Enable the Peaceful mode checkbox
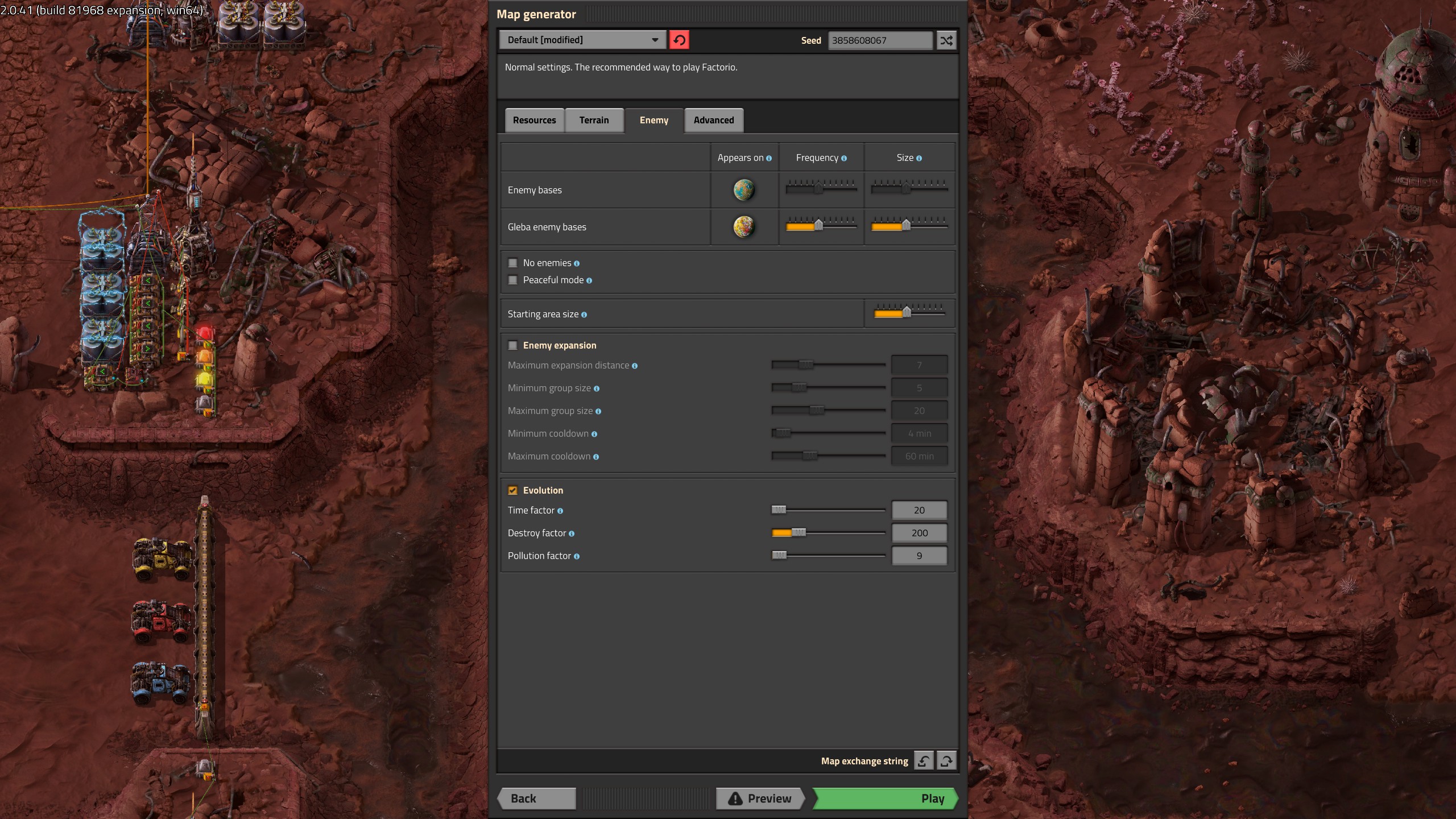This screenshot has width=1456, height=819. (x=512, y=280)
